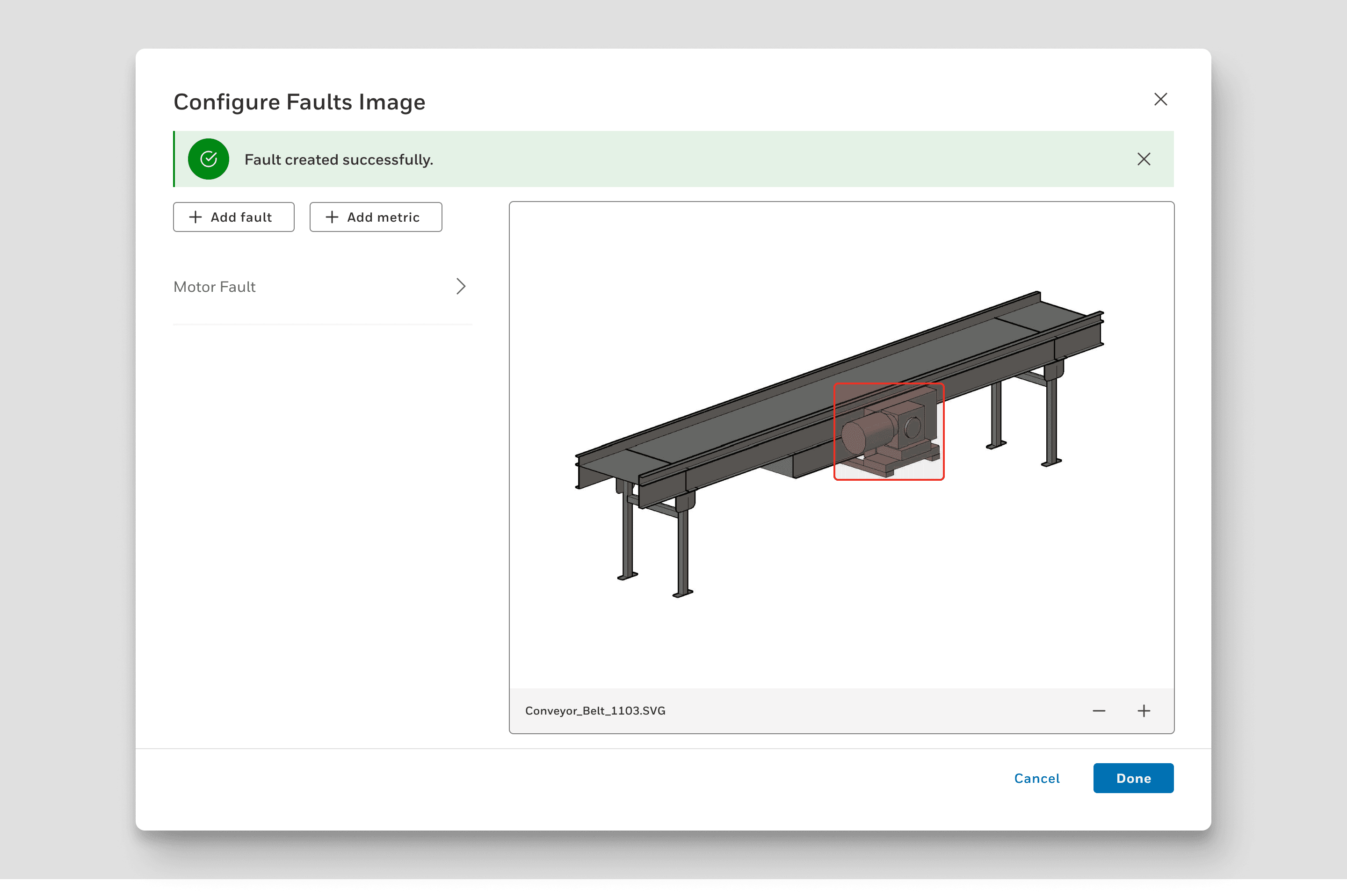The image size is (1347, 896).
Task: Close the Configure Faults Image dialog
Action: click(1160, 100)
